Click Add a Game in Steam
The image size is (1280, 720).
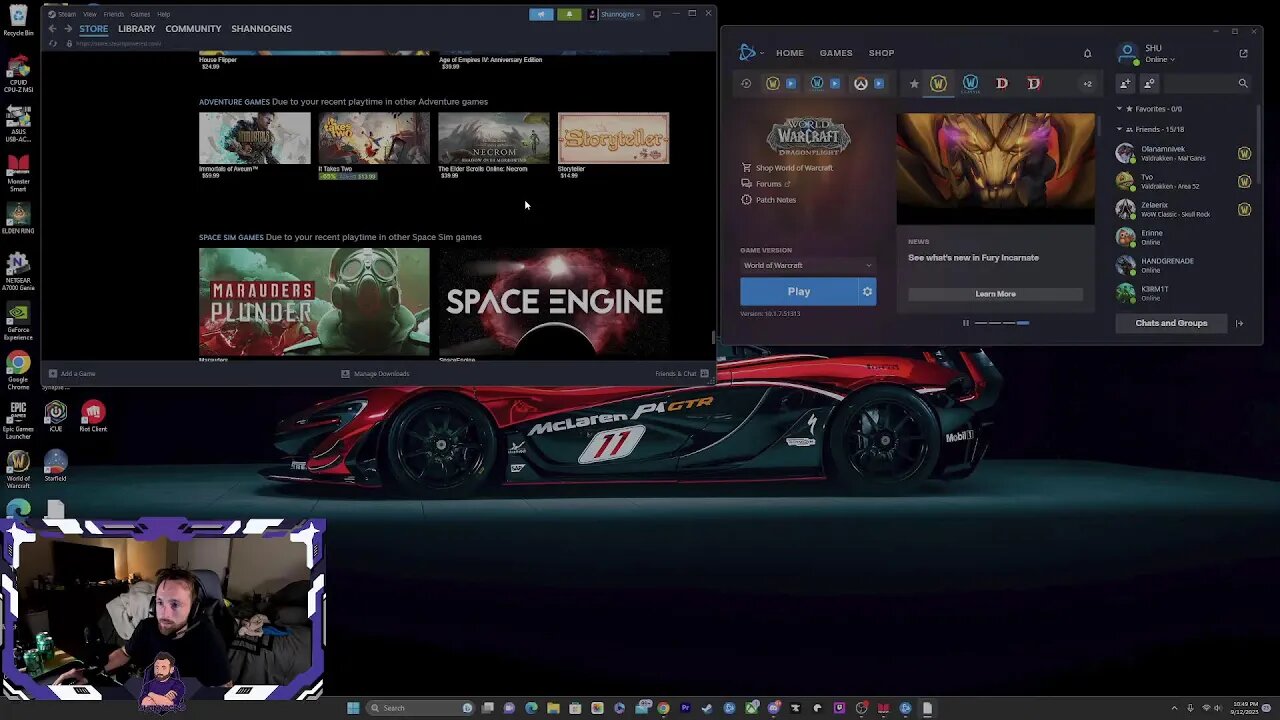[x=72, y=374]
